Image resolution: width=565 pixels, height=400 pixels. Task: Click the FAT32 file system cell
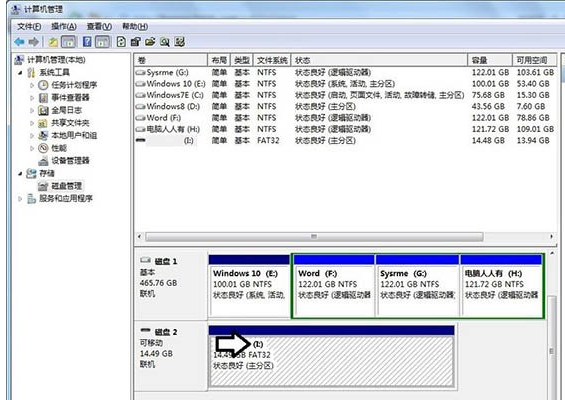(x=268, y=141)
